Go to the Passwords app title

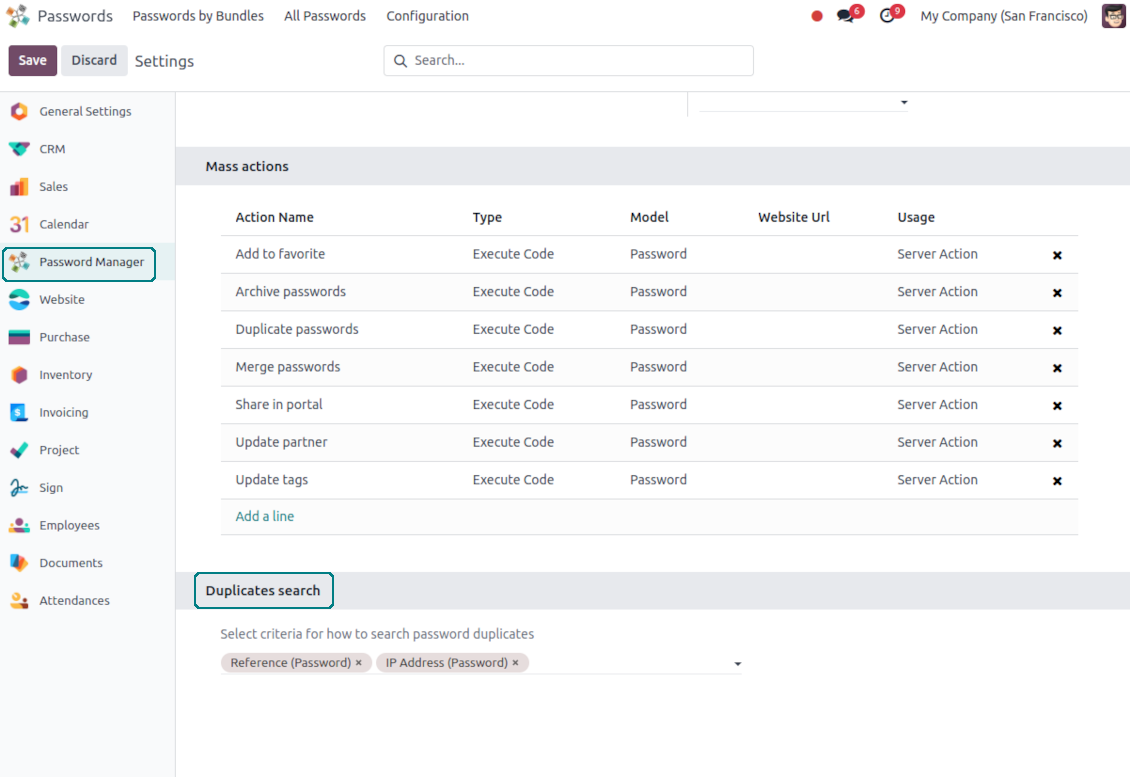click(75, 16)
